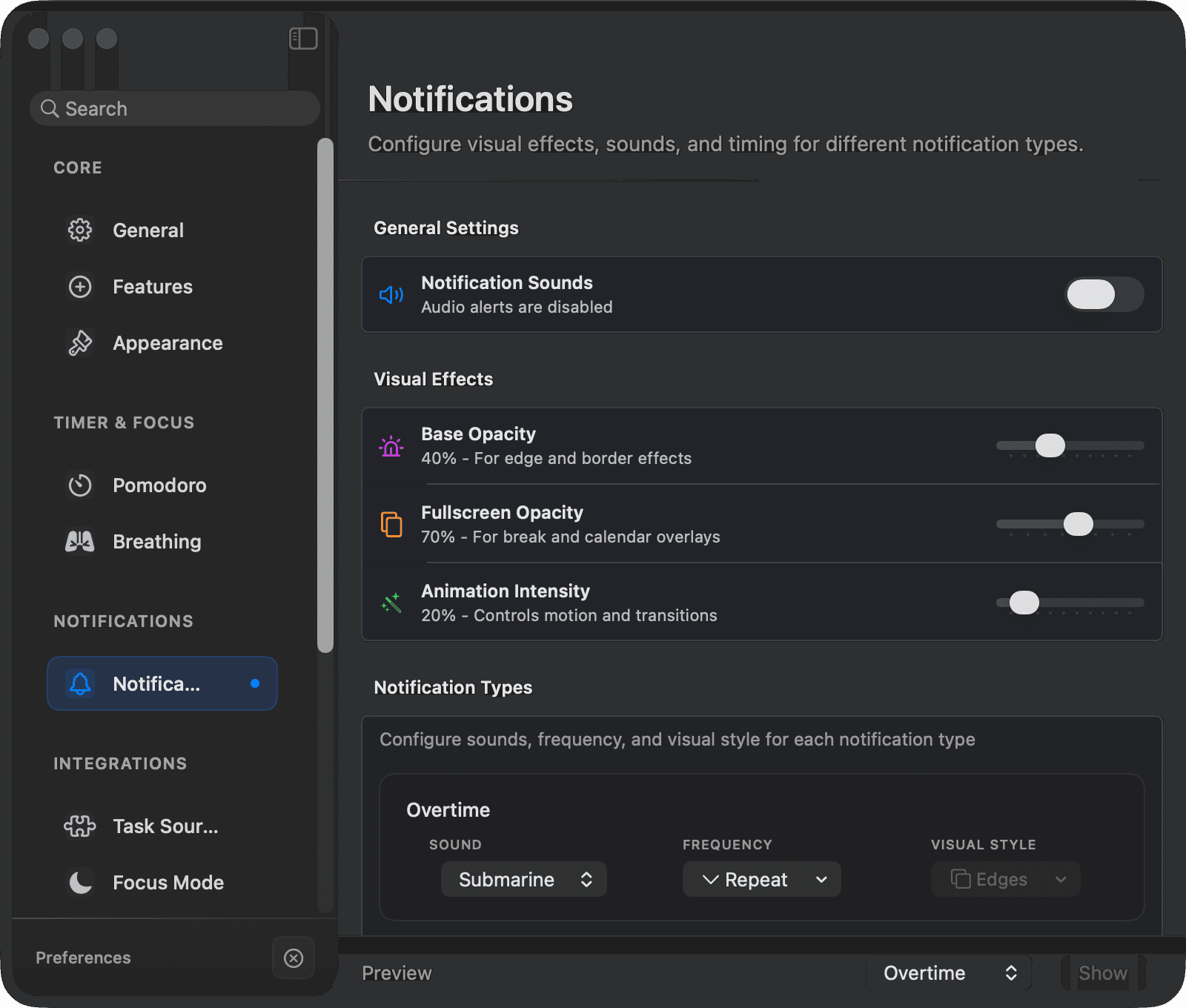Click 'Audio alerts are disabled' text
1186x1008 pixels.
click(x=517, y=307)
